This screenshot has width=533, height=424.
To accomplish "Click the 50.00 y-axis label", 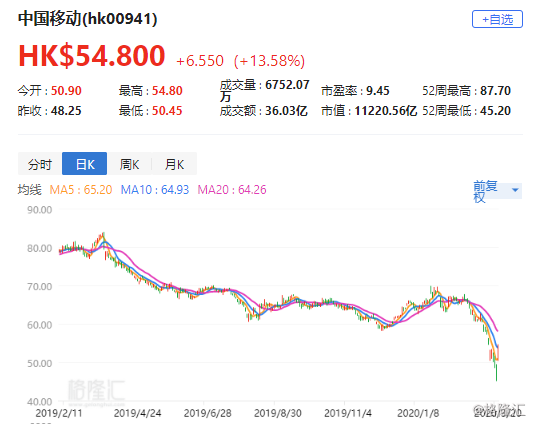I will click(40, 363).
